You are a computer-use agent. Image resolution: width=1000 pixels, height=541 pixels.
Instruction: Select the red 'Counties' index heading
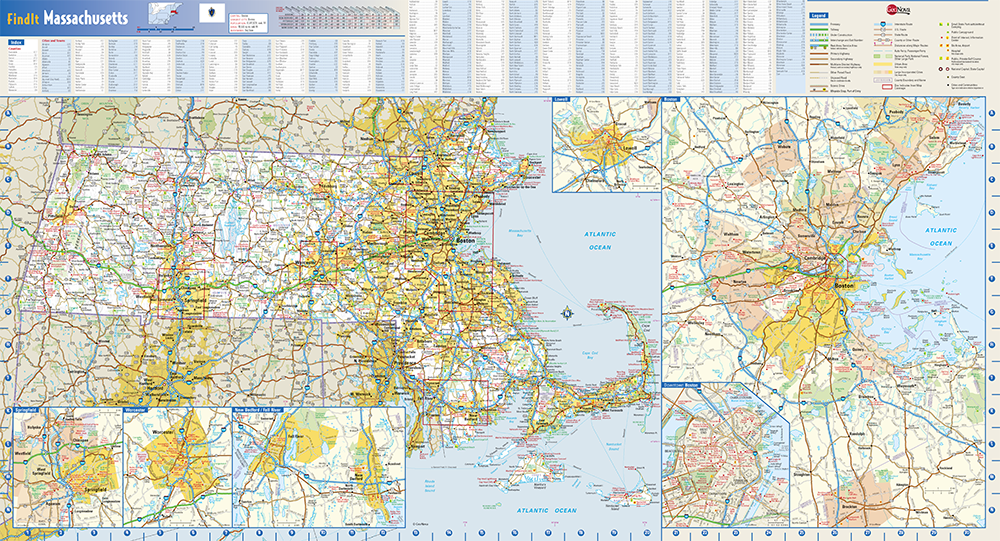click(14, 48)
